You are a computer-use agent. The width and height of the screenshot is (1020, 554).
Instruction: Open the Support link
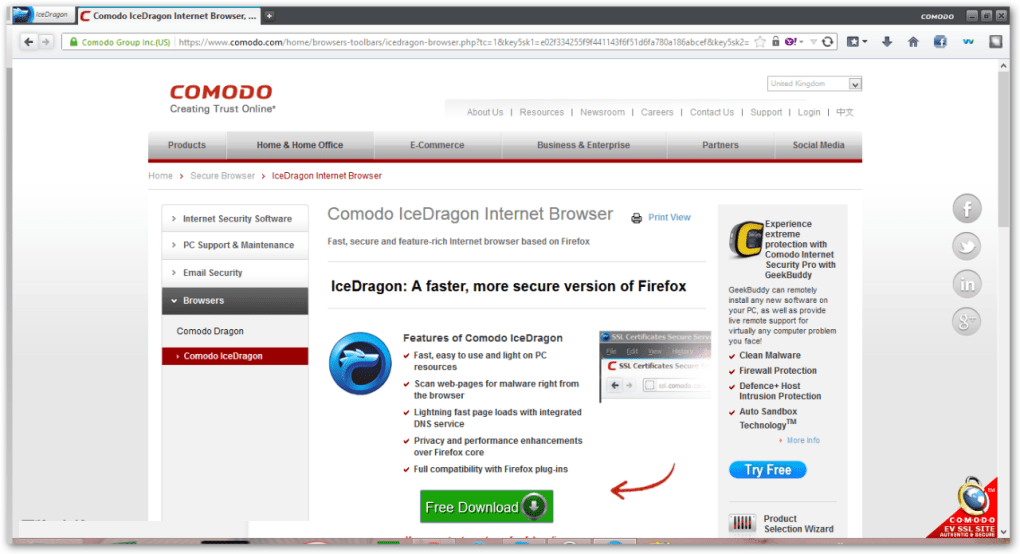(x=766, y=112)
